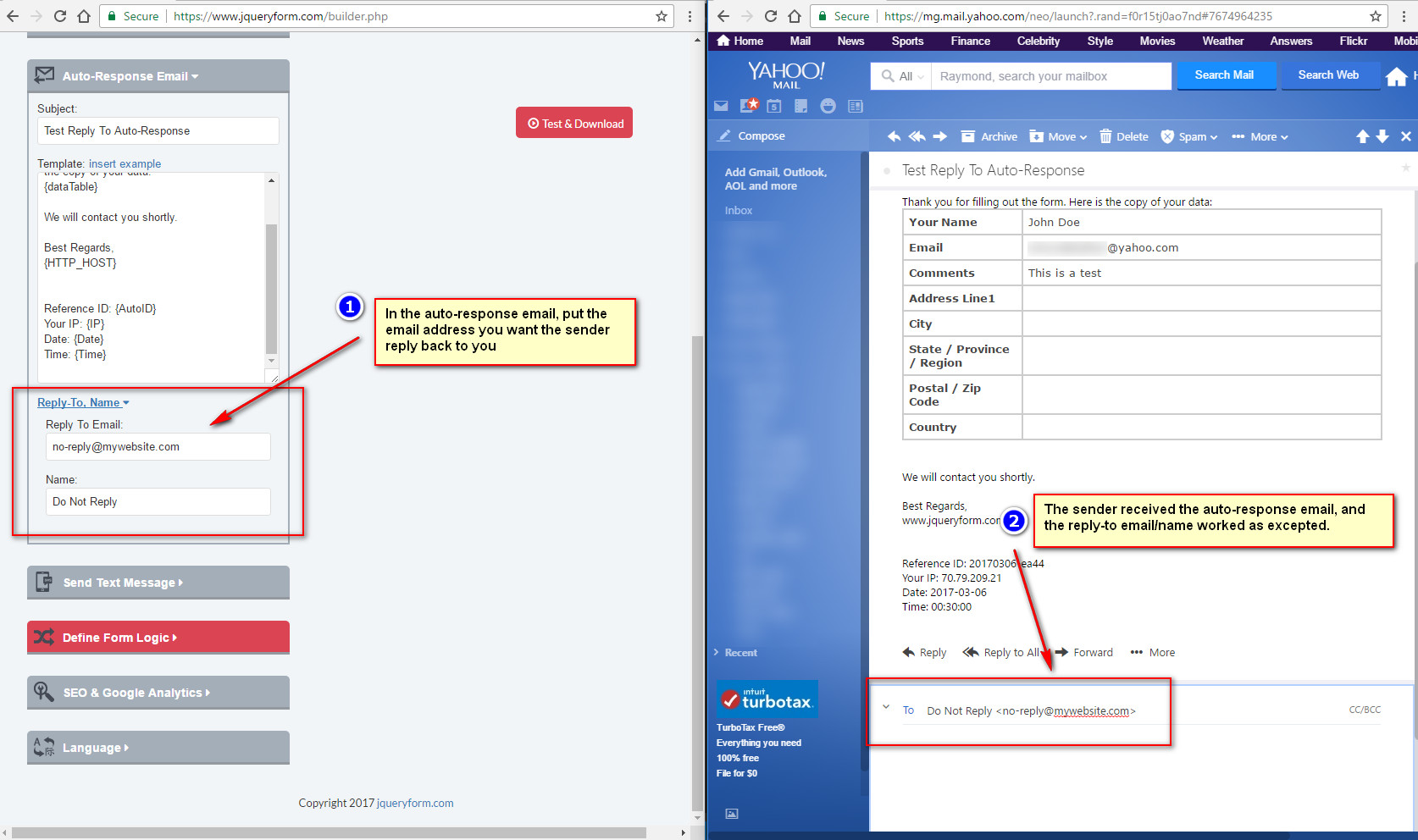This screenshot has height=840, width=1418.
Task: Expand the Send Text Message panel
Action: pos(158,582)
